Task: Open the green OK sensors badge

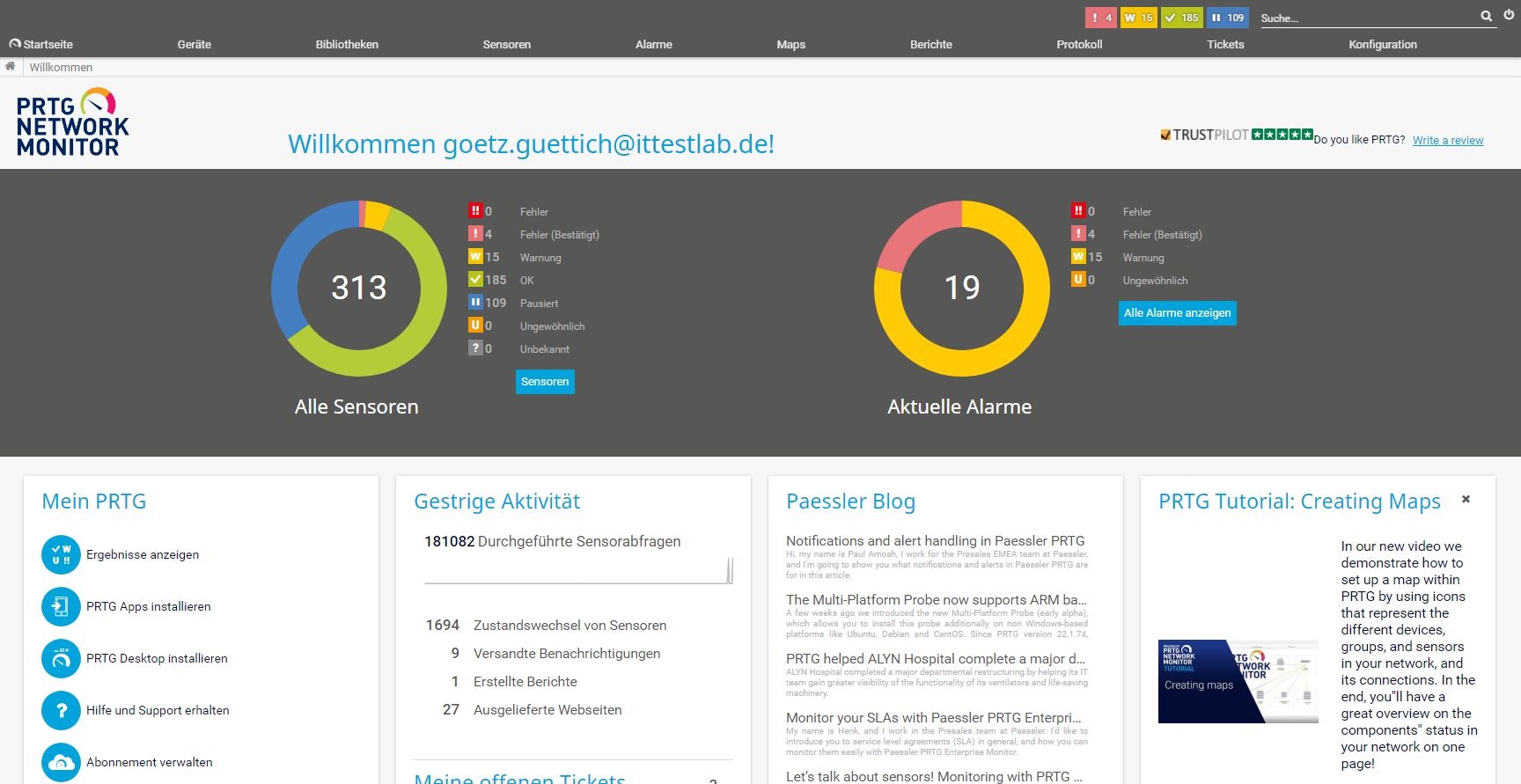Action: pos(1181,18)
